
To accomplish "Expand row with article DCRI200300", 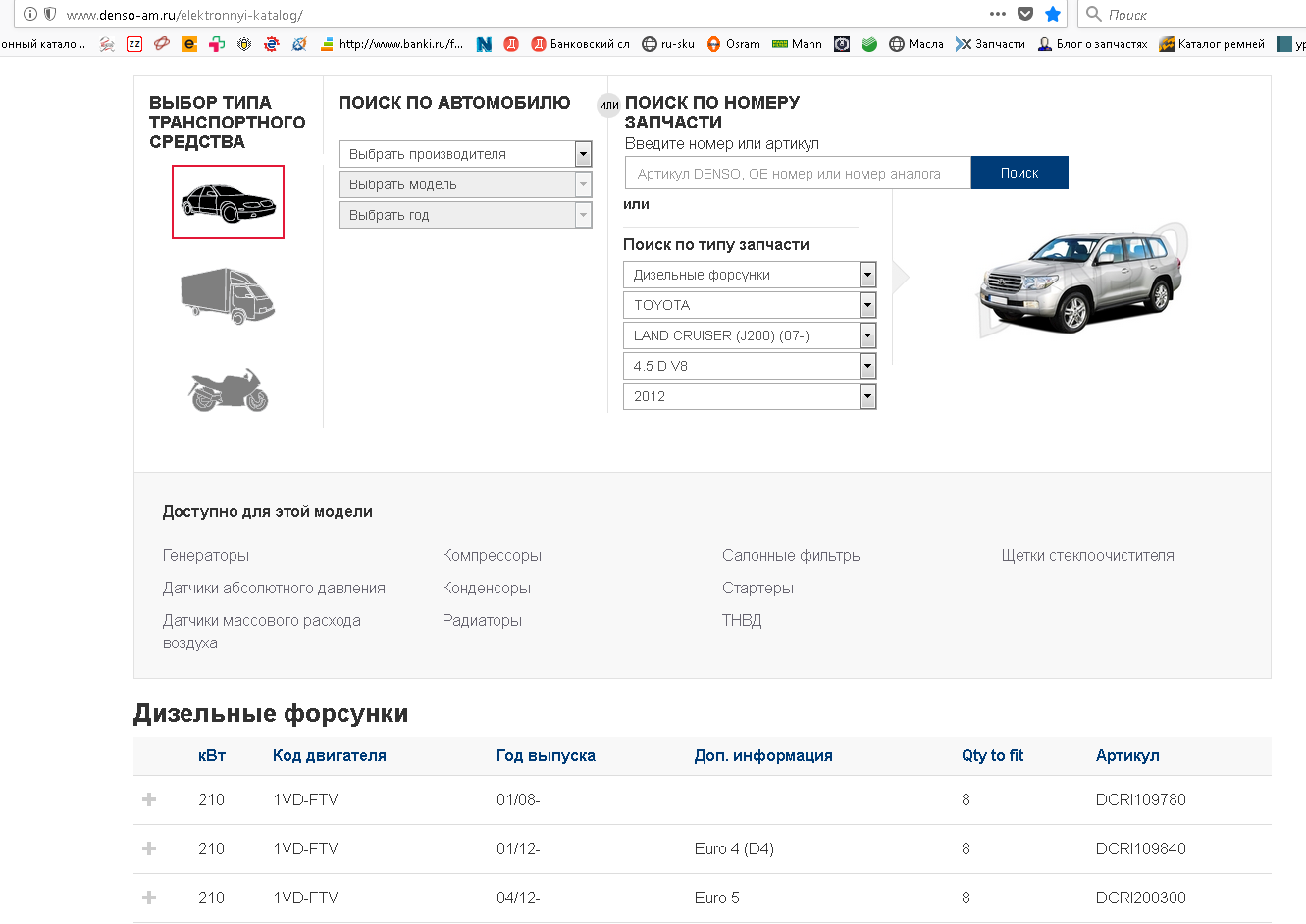I will click(x=149, y=898).
